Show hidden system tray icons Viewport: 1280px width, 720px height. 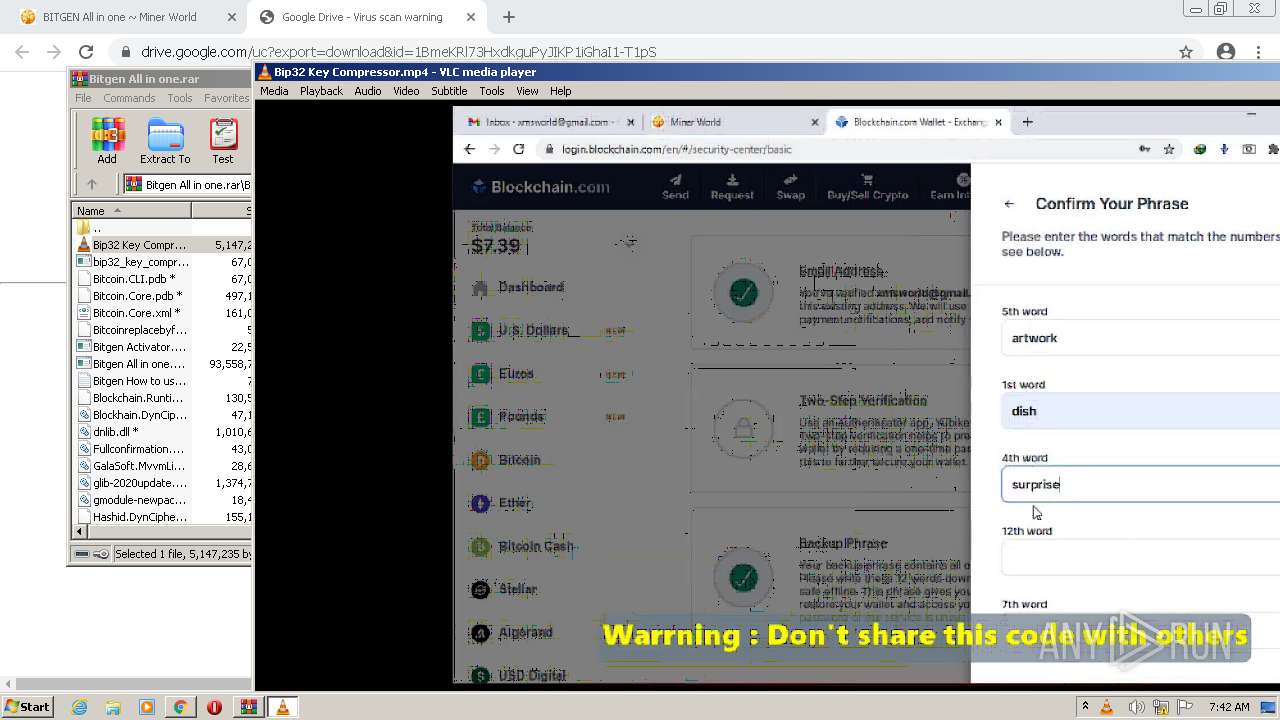pyautogui.click(x=1085, y=707)
